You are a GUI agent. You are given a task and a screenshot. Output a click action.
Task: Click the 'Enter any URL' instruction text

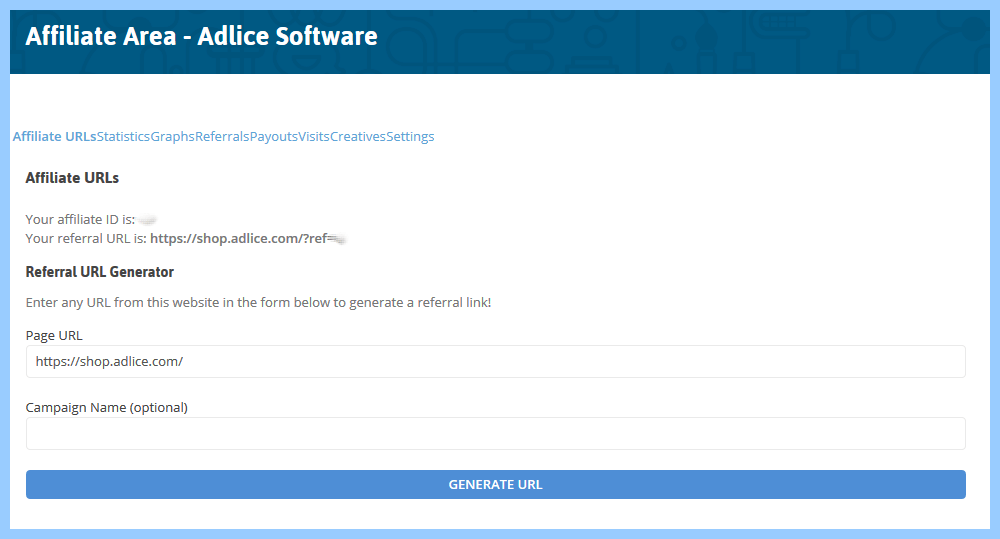tap(258, 302)
